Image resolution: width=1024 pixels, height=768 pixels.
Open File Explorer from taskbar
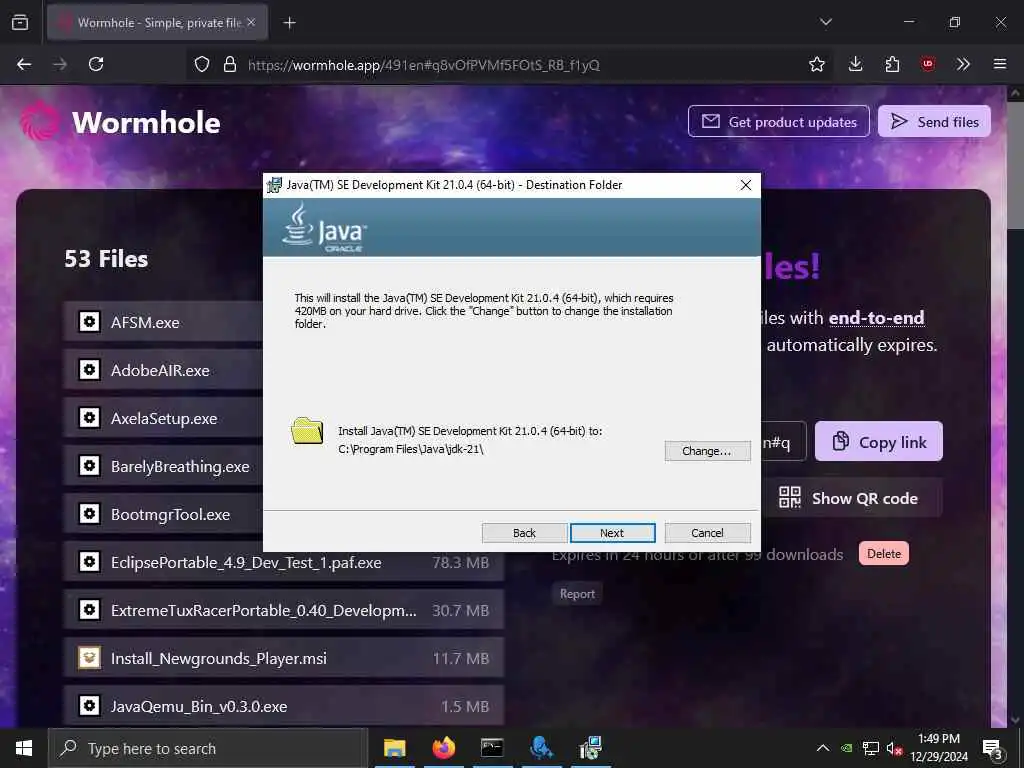pyautogui.click(x=394, y=748)
